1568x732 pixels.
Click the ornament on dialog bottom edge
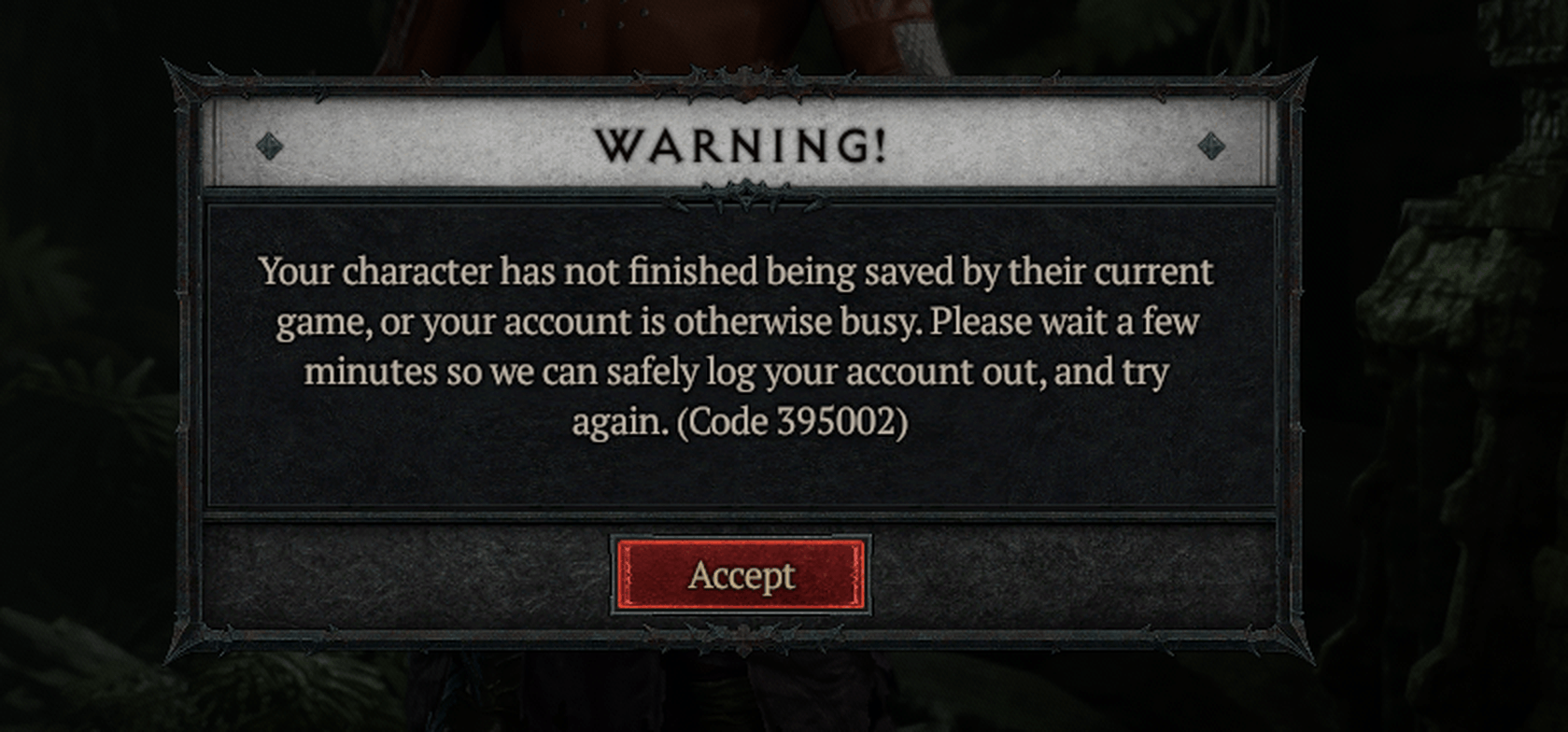pos(742,637)
